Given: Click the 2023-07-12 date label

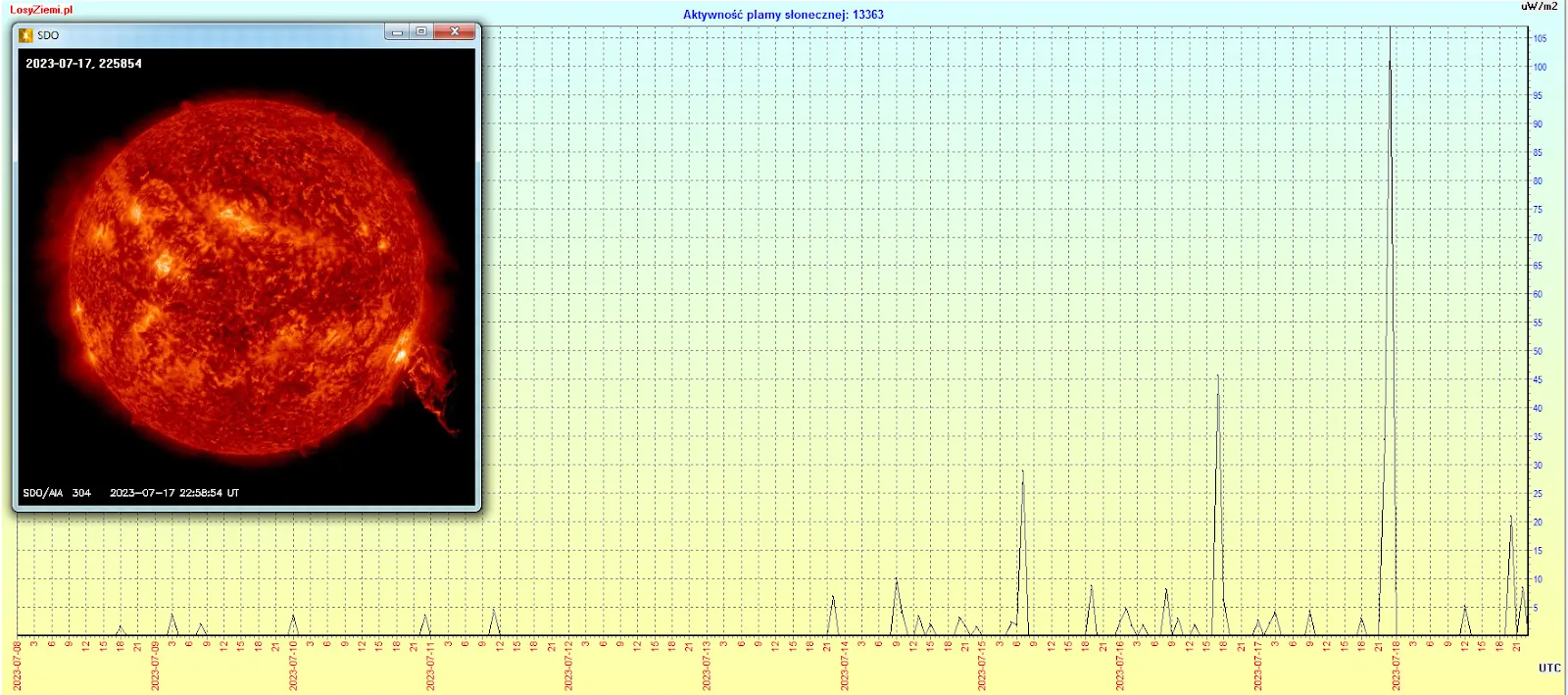Looking at the screenshot, I should [x=568, y=666].
